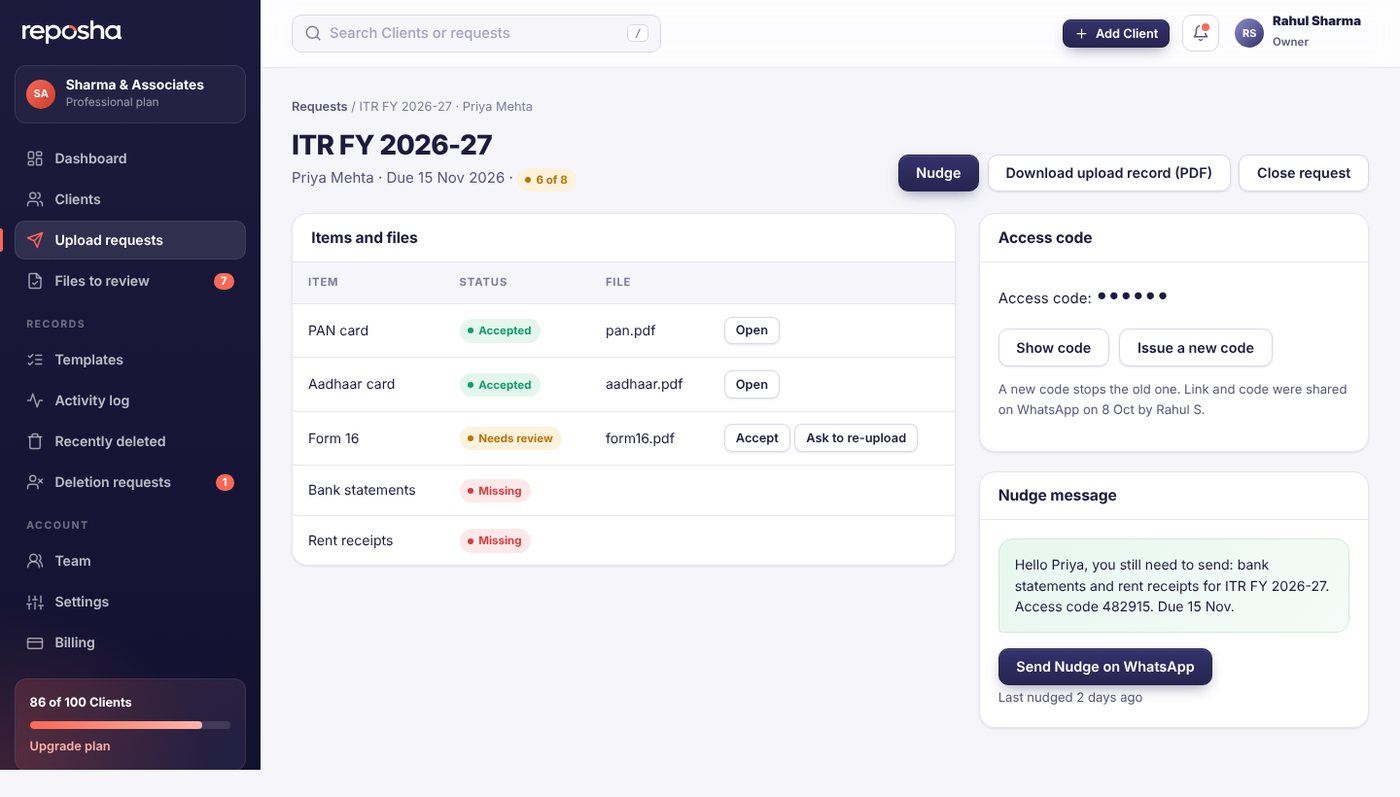The image size is (1400, 797).
Task: Click the Add Client button
Action: point(1116,33)
